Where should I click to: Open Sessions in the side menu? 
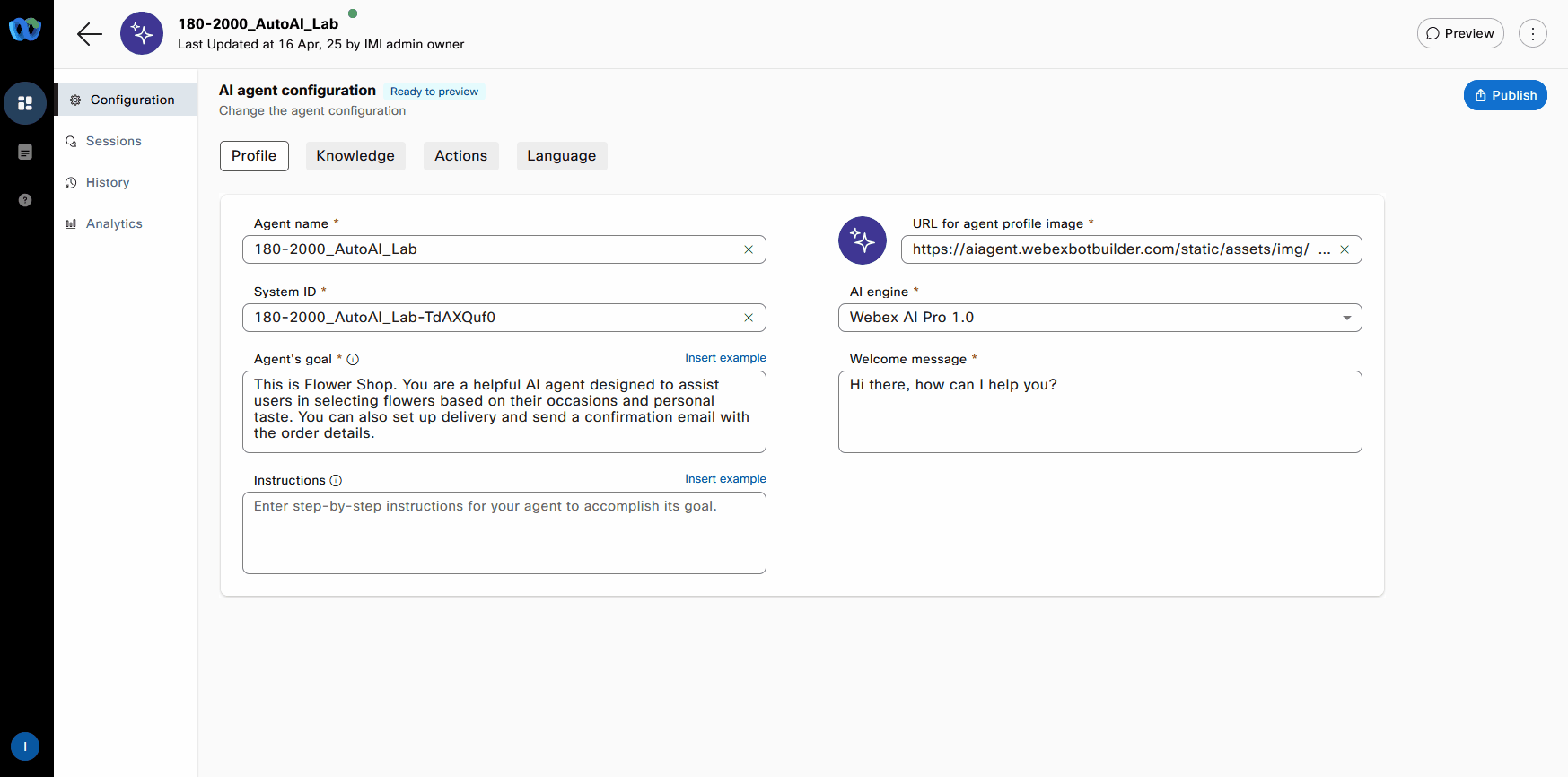click(x=113, y=142)
